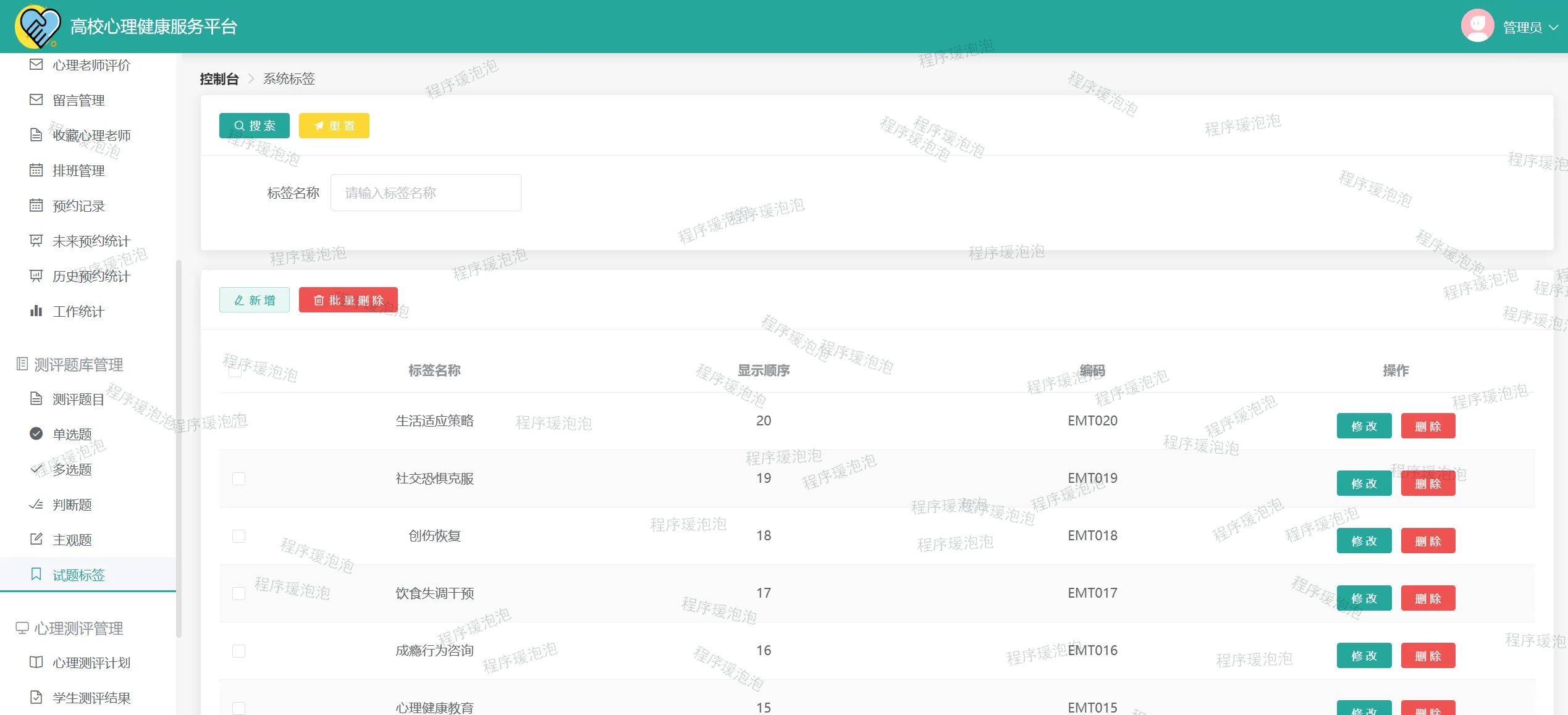Tick the 饮食失调干预 row checkbox

click(x=238, y=593)
